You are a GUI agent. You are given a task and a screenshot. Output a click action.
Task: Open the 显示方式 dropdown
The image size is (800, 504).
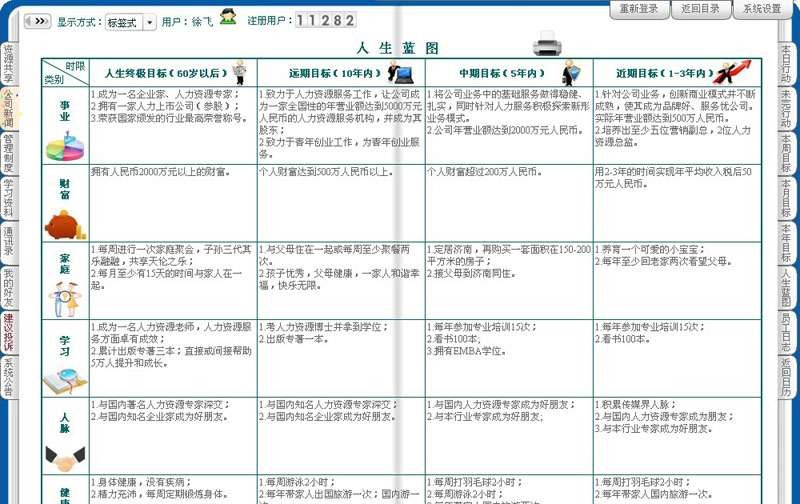click(131, 22)
